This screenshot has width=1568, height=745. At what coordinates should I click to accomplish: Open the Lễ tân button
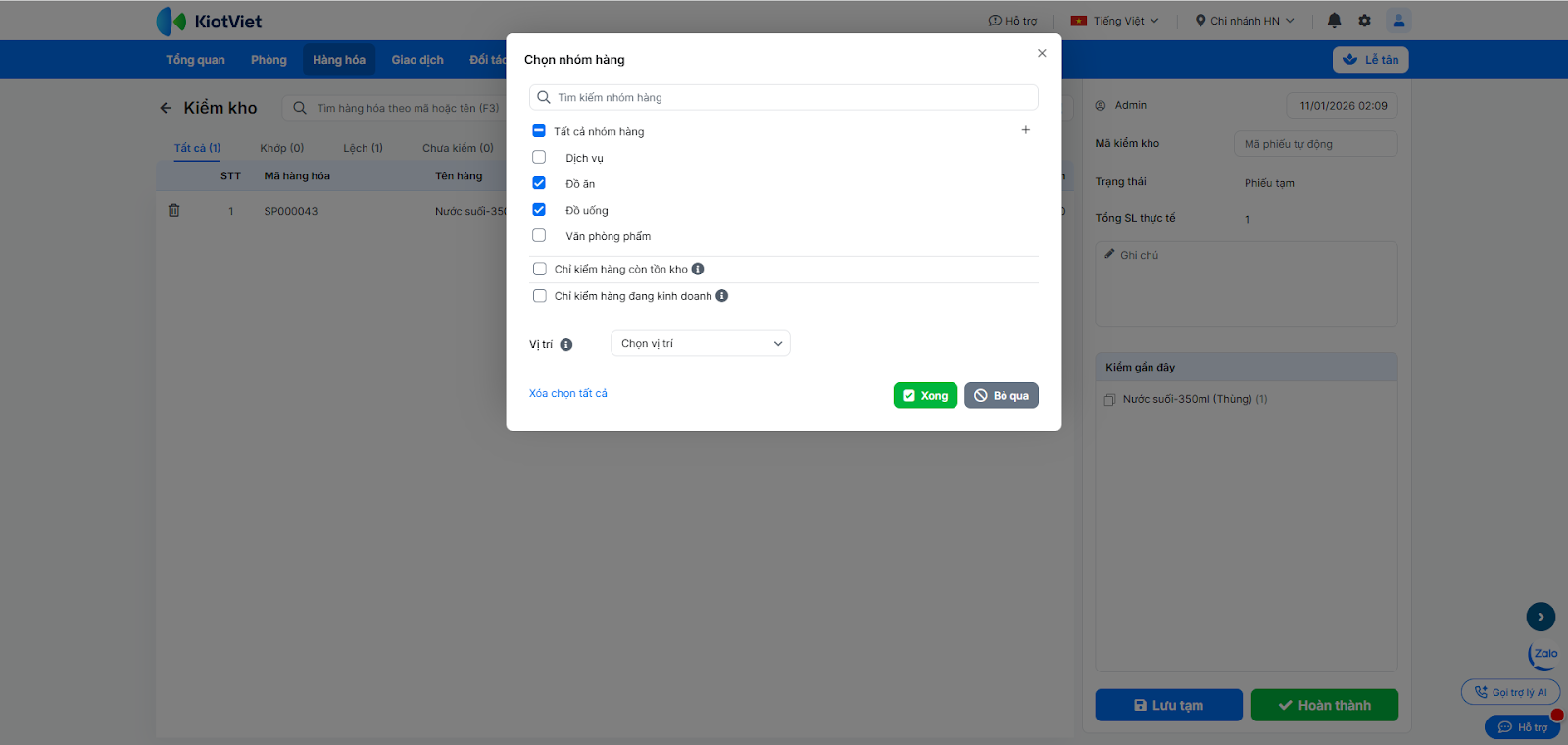[x=1370, y=60]
